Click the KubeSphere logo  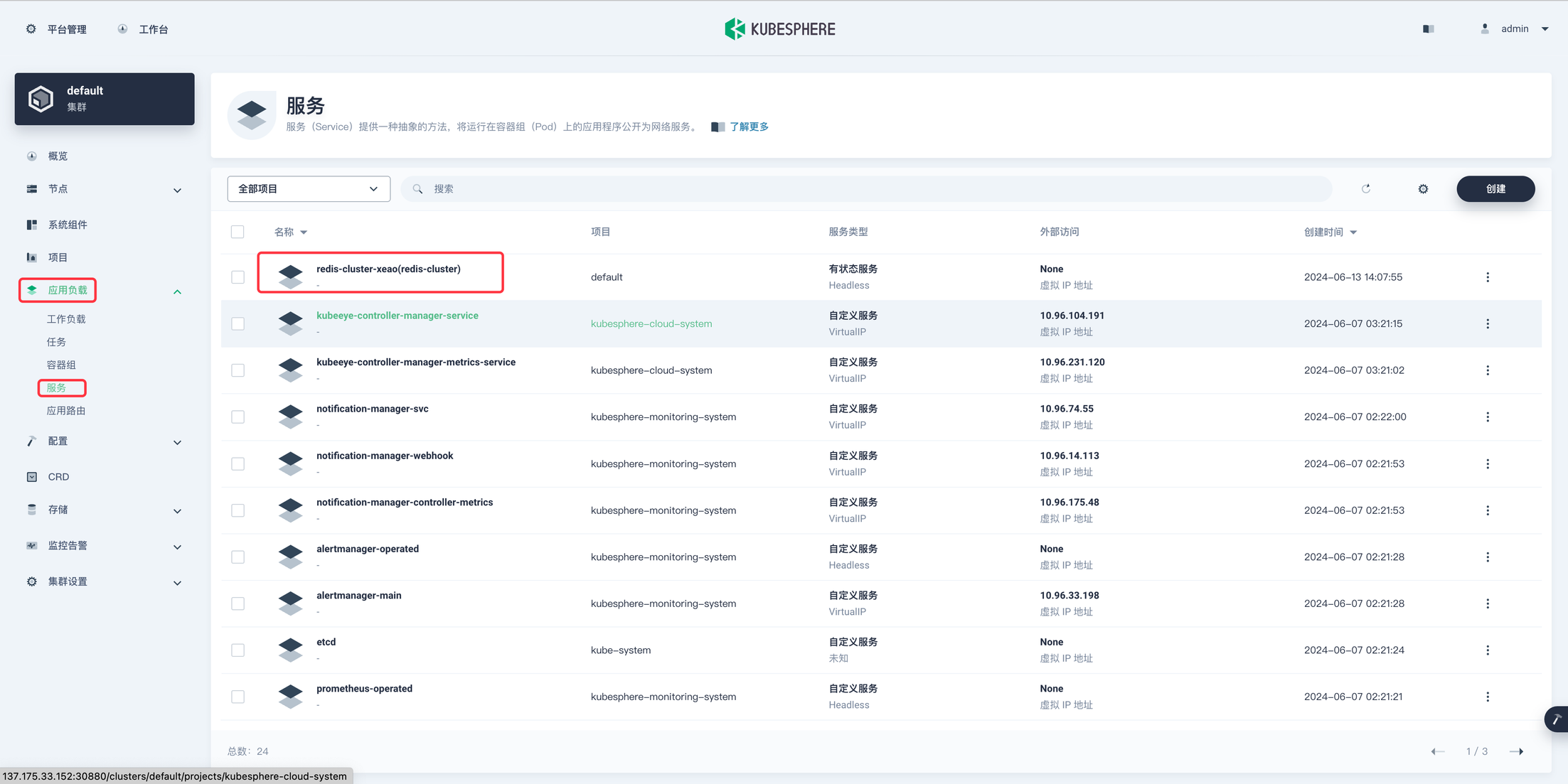point(779,29)
